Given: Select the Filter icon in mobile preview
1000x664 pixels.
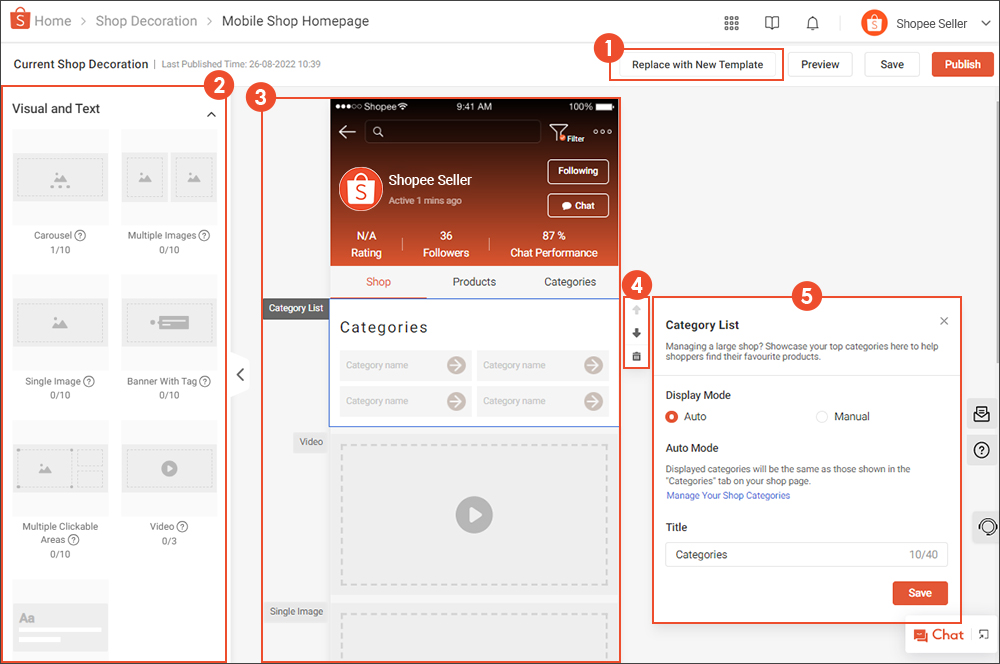Looking at the screenshot, I should (x=560, y=131).
